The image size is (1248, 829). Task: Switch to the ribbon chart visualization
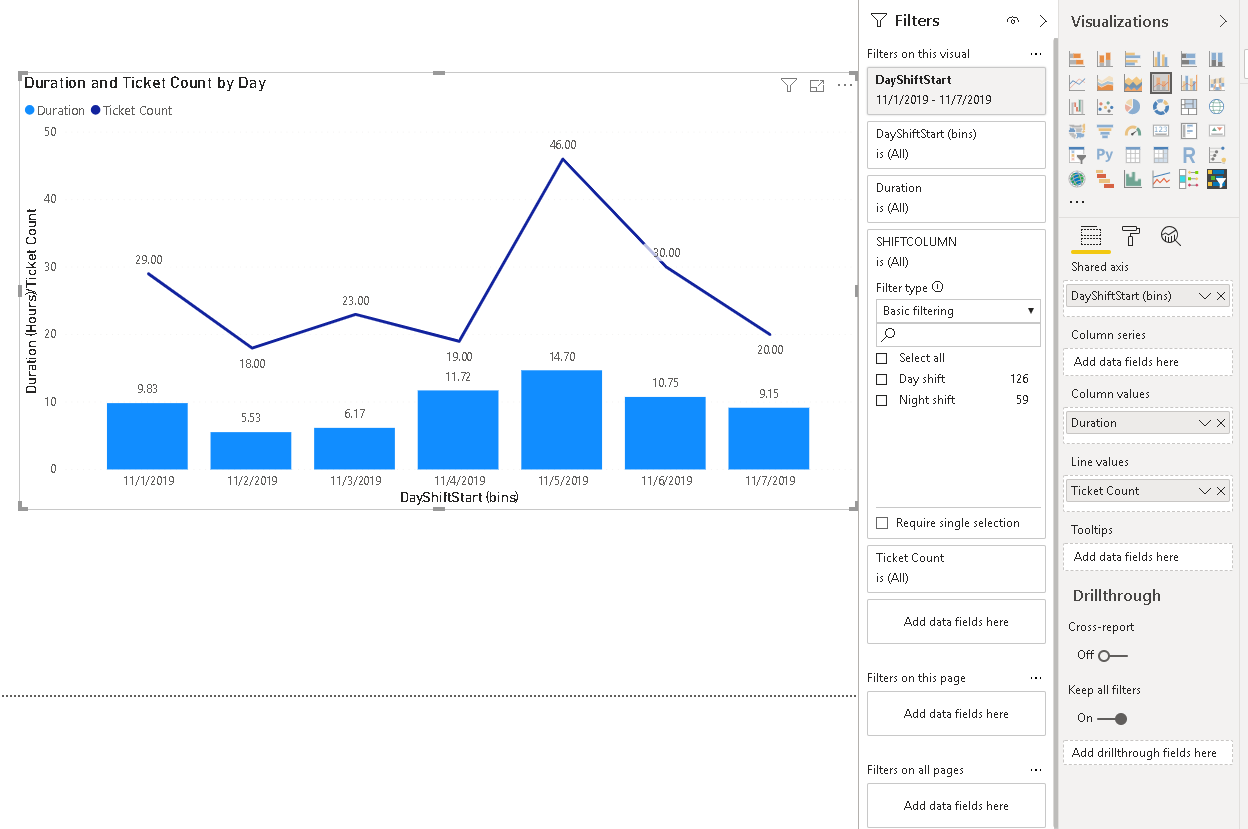pyautogui.click(x=1217, y=83)
